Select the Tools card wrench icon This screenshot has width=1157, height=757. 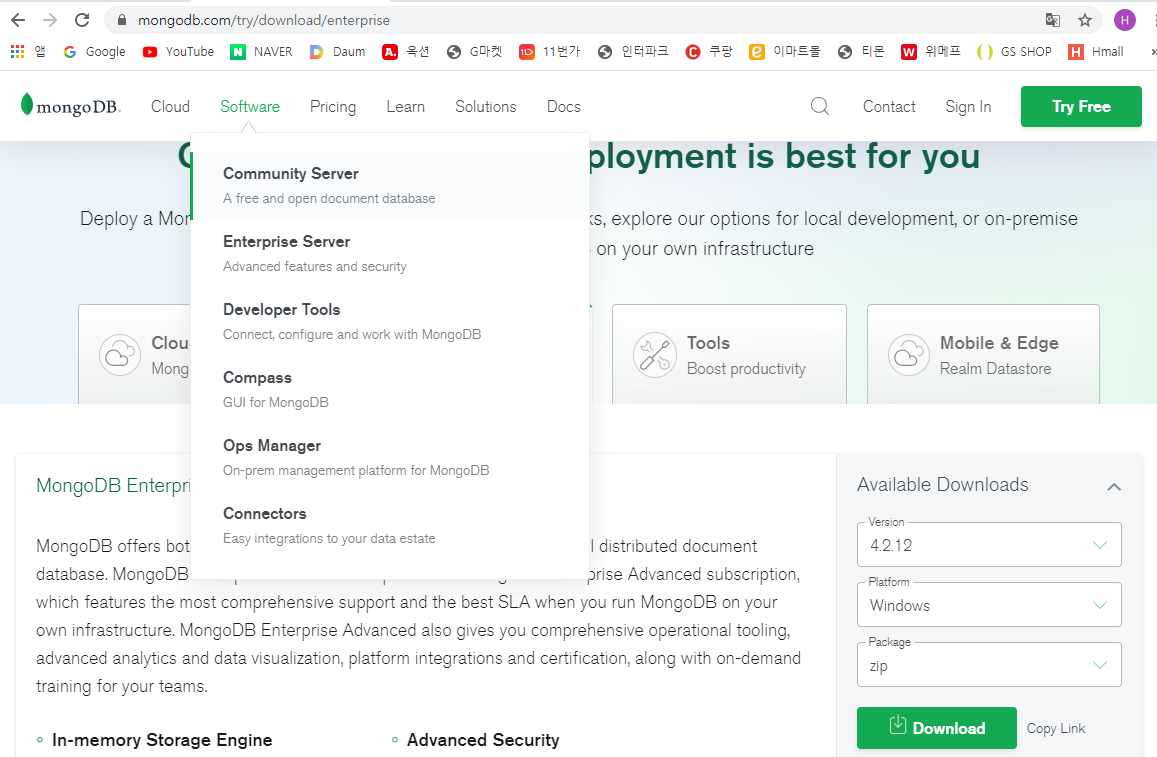coord(655,355)
